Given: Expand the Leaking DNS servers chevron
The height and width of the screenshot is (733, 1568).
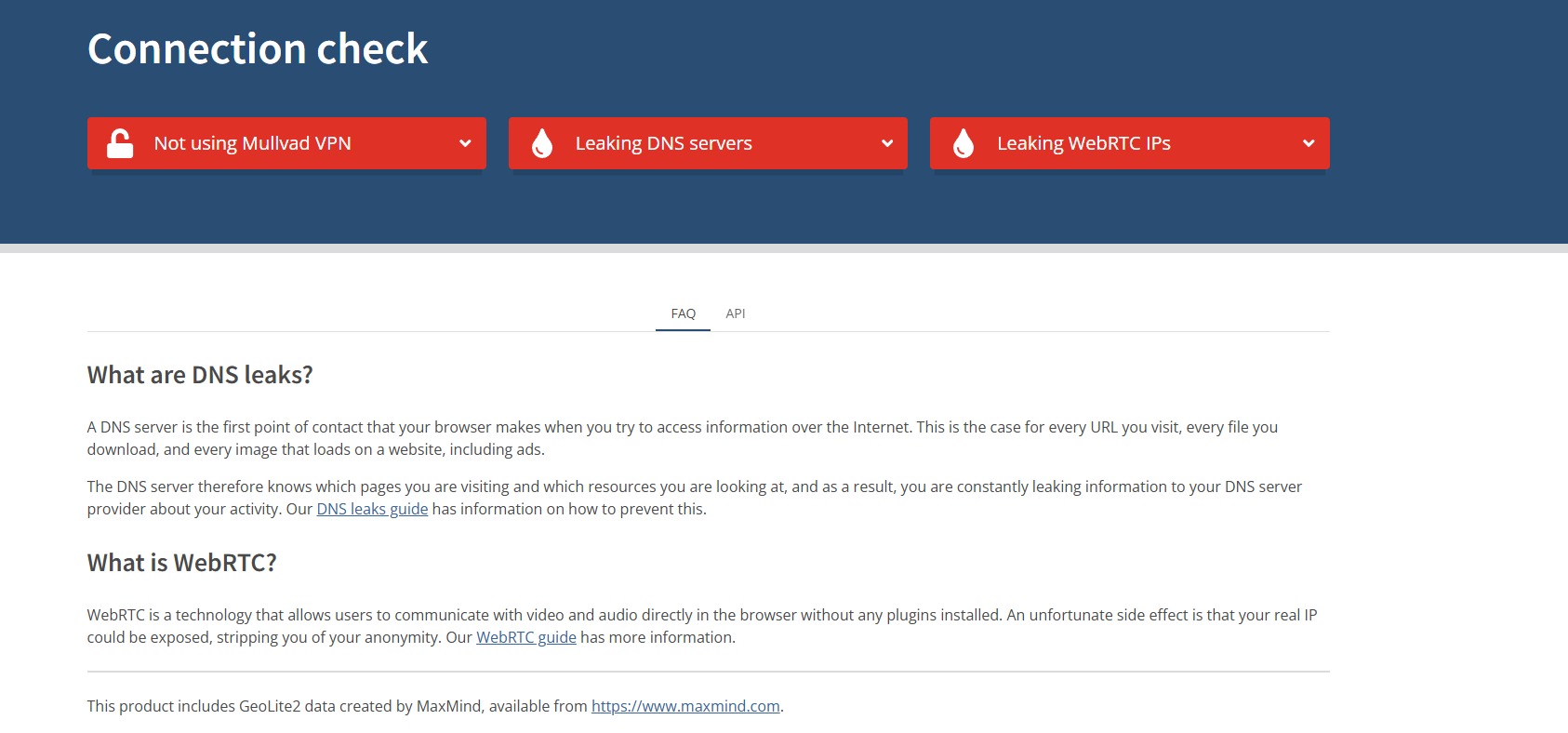Looking at the screenshot, I should tap(887, 143).
